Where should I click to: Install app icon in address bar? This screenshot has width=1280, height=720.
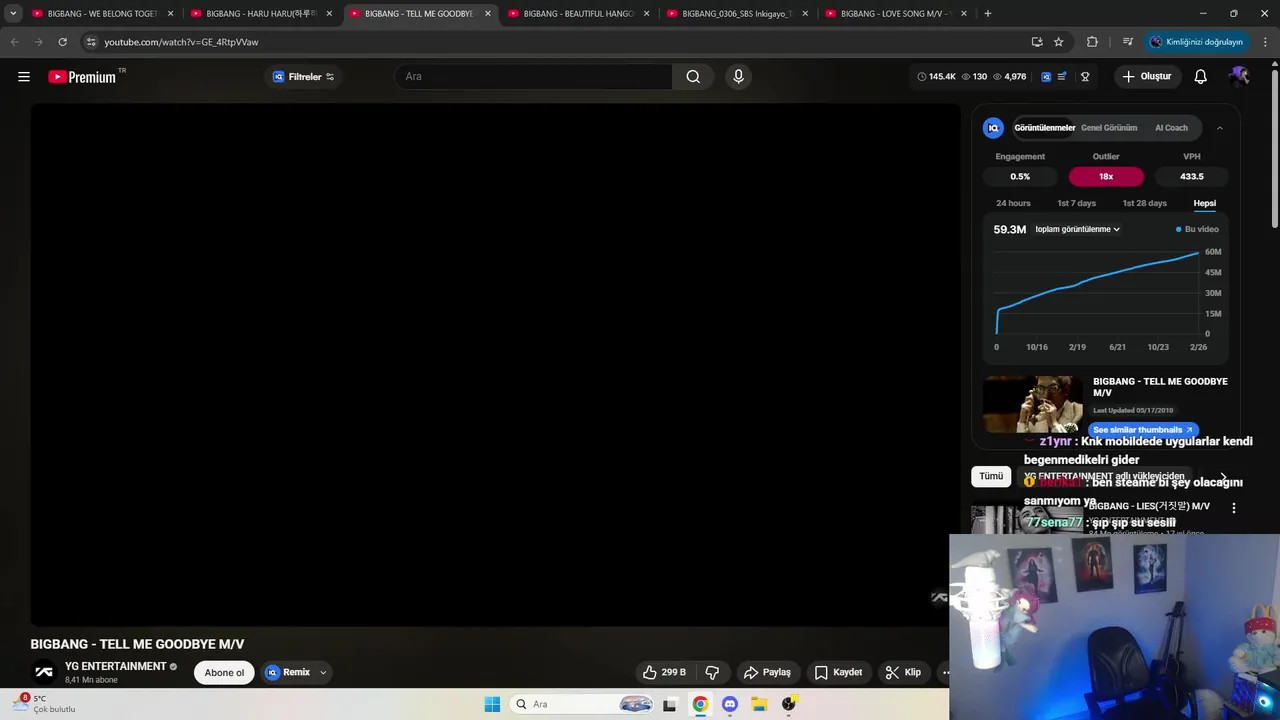pyautogui.click(x=1037, y=42)
